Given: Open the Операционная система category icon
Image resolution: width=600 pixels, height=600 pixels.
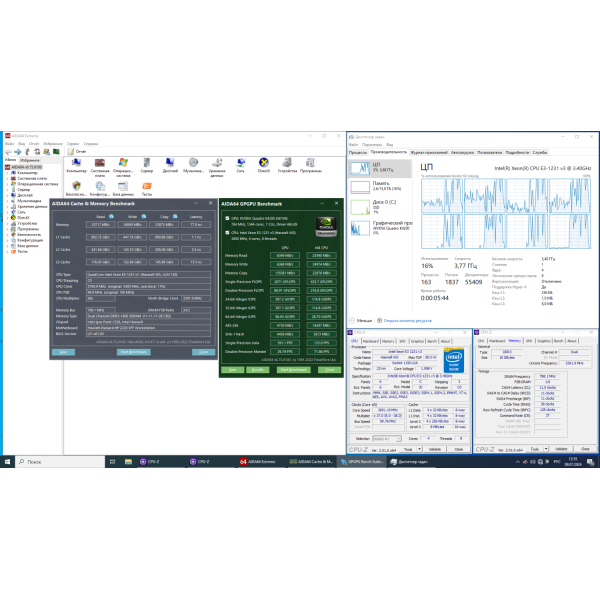Looking at the screenshot, I should [x=123, y=167].
